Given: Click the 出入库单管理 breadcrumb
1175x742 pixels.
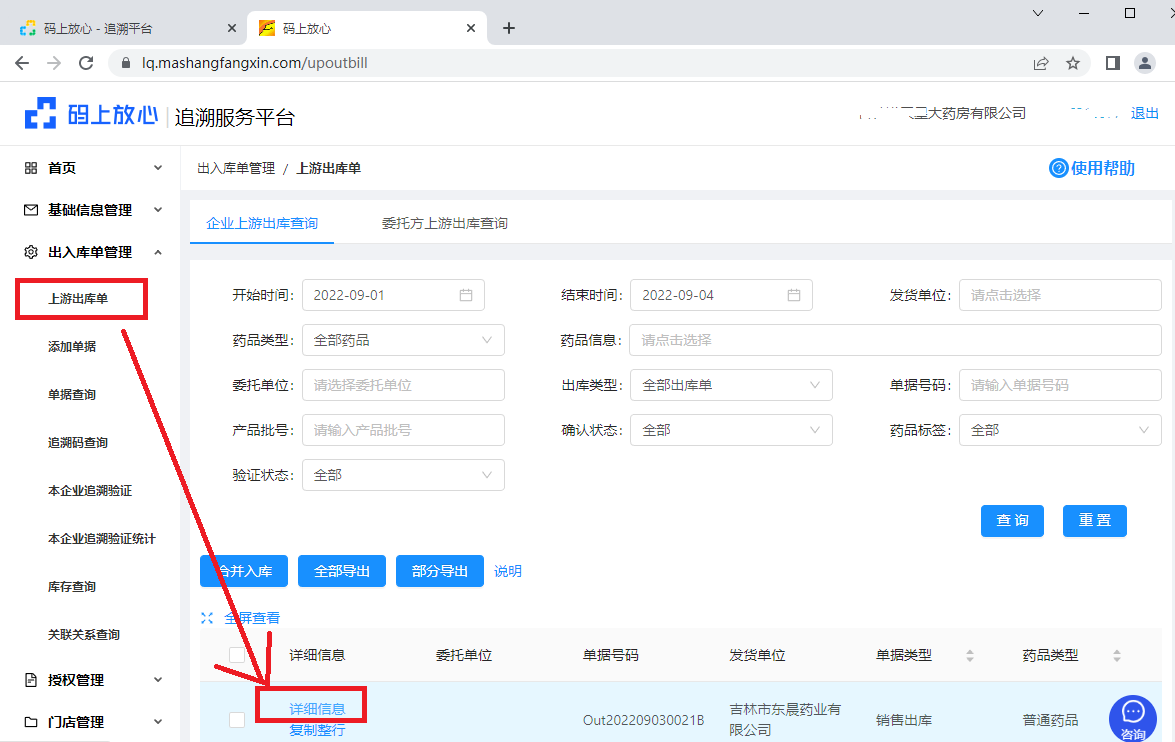Looking at the screenshot, I should pos(236,169).
